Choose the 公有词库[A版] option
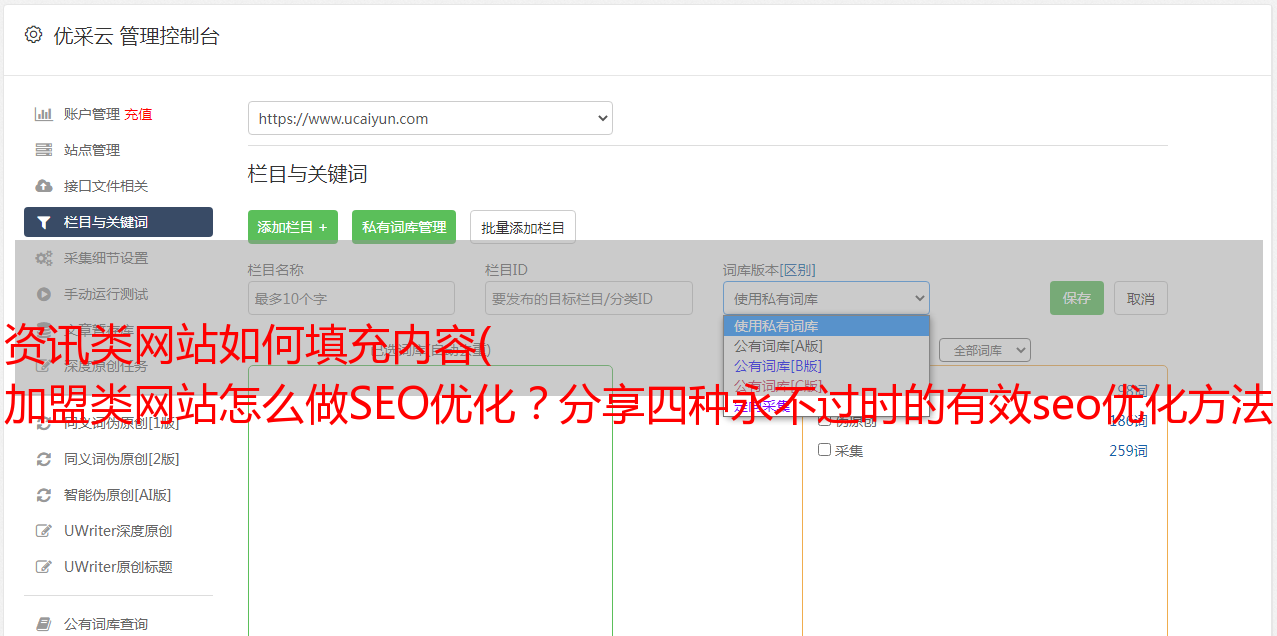 [x=826, y=346]
